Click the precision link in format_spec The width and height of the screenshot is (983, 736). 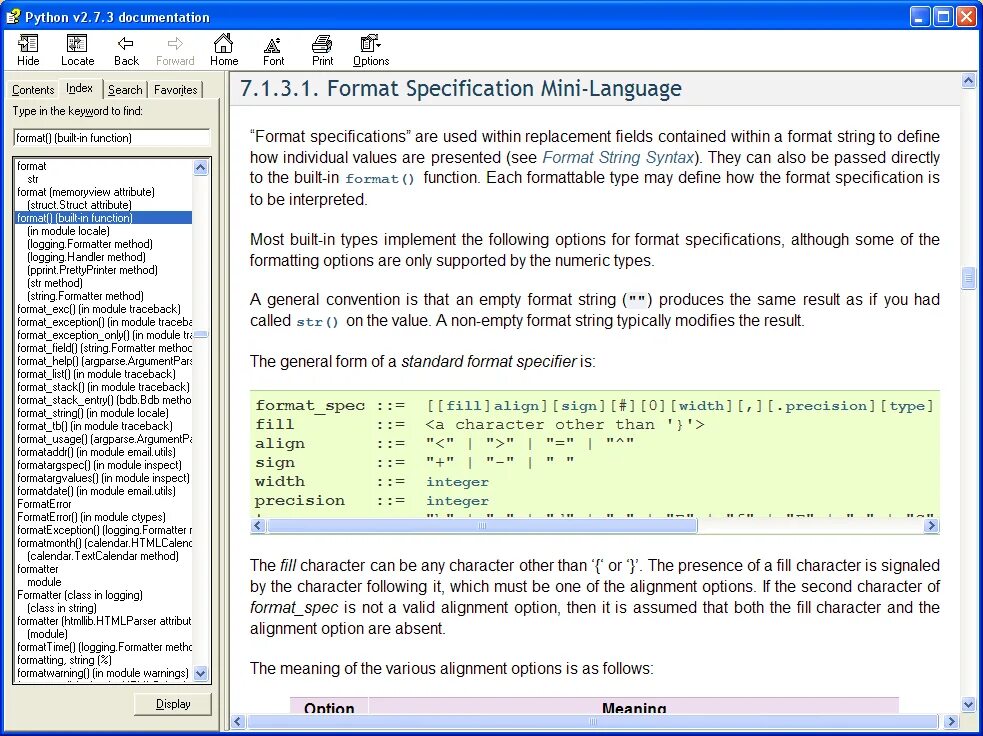826,406
